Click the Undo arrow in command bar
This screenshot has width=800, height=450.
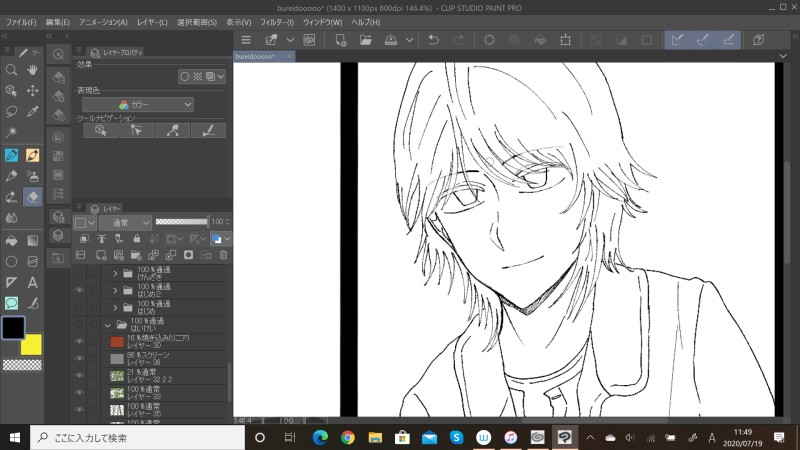(432, 40)
